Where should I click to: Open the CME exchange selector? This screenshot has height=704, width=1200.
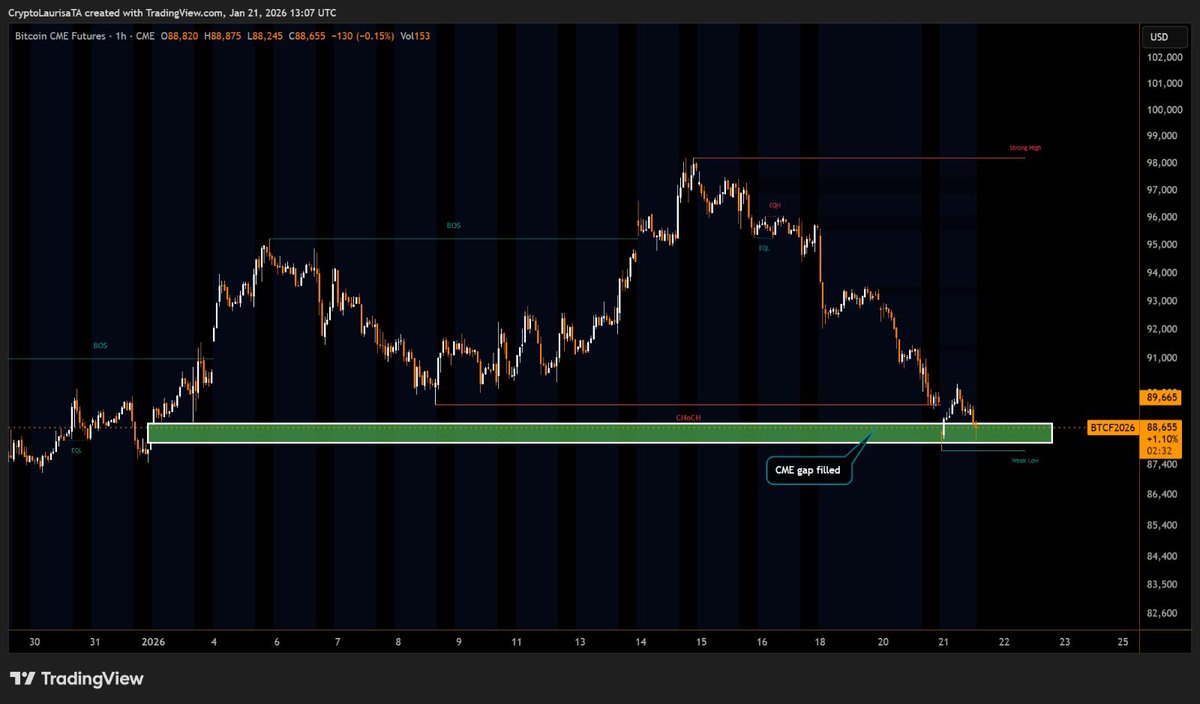tap(146, 35)
